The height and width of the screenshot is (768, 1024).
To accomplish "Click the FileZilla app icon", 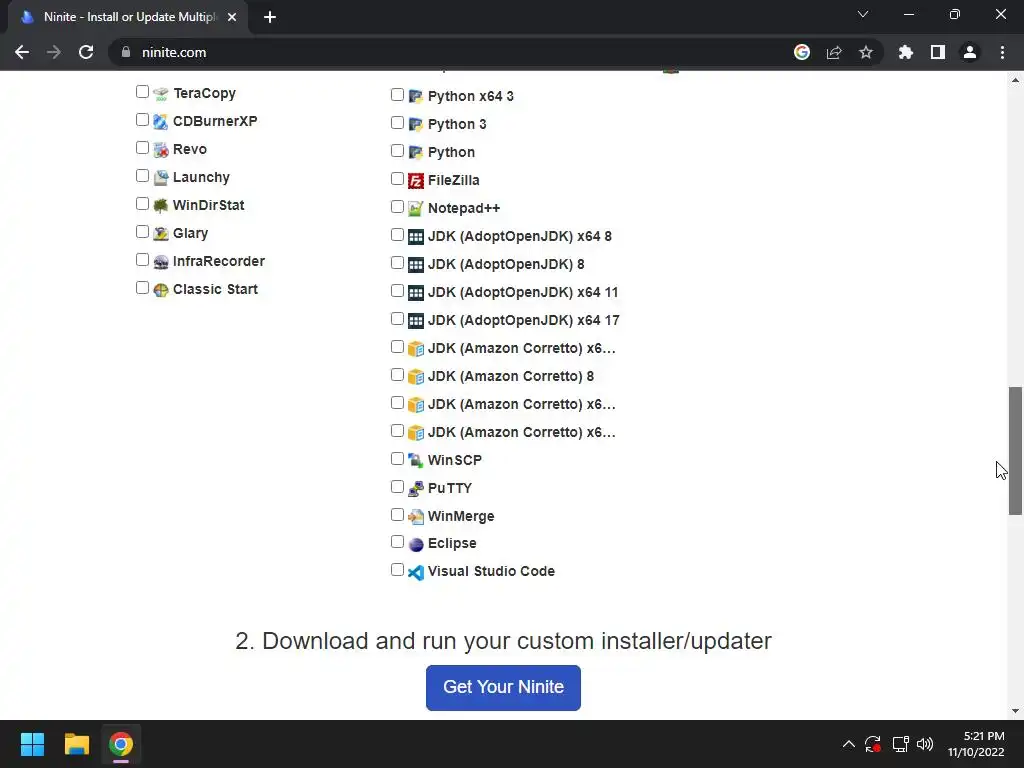I will point(416,180).
